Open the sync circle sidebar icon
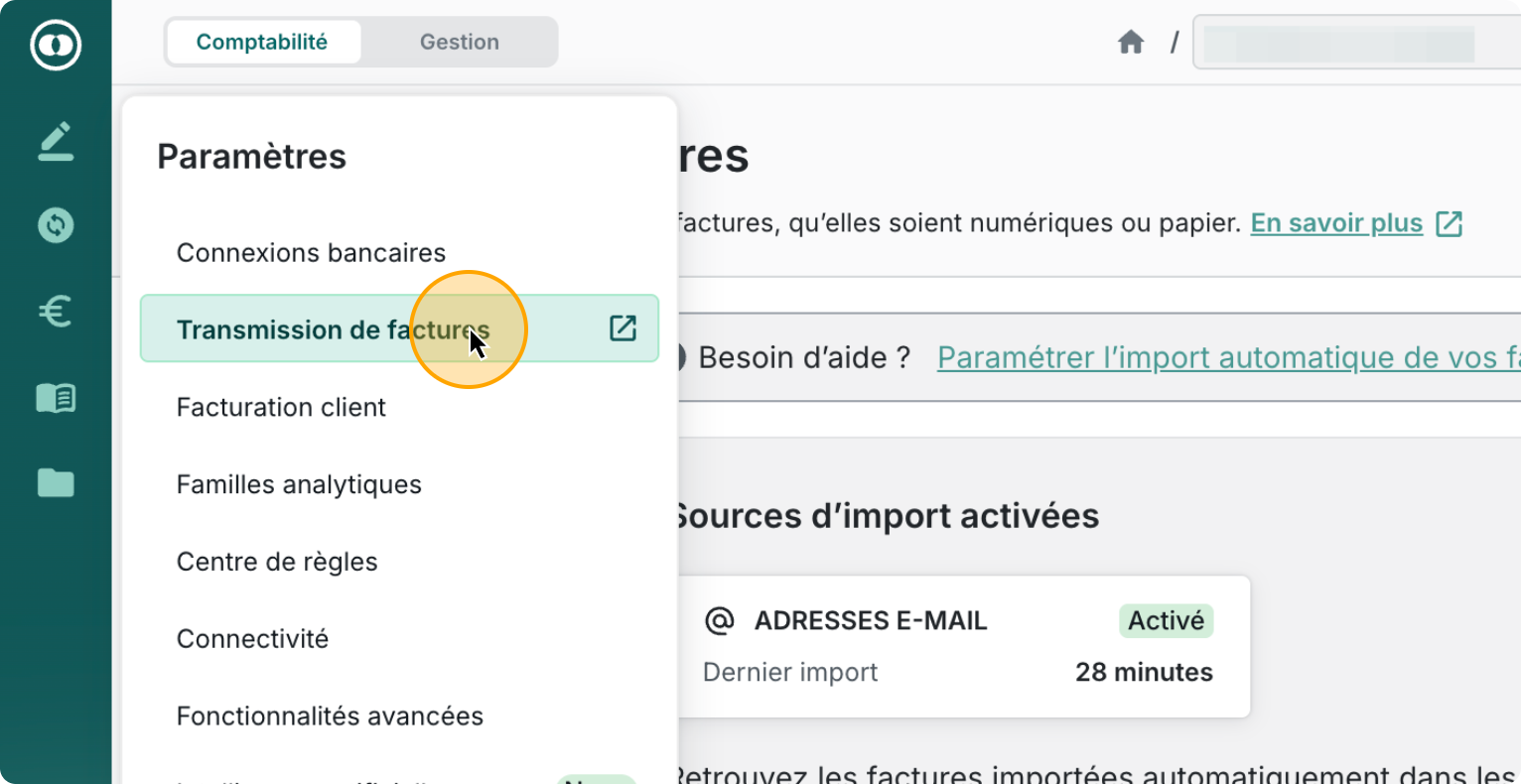This screenshot has width=1521, height=784. 56,225
